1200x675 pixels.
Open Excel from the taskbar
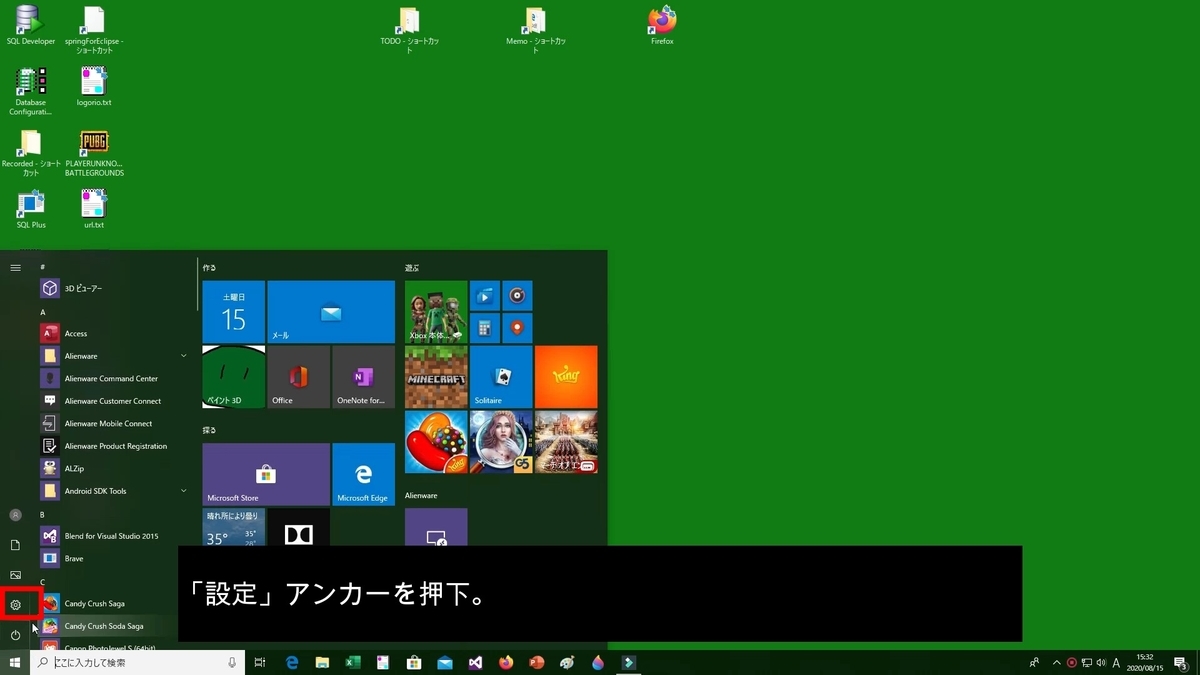click(352, 662)
